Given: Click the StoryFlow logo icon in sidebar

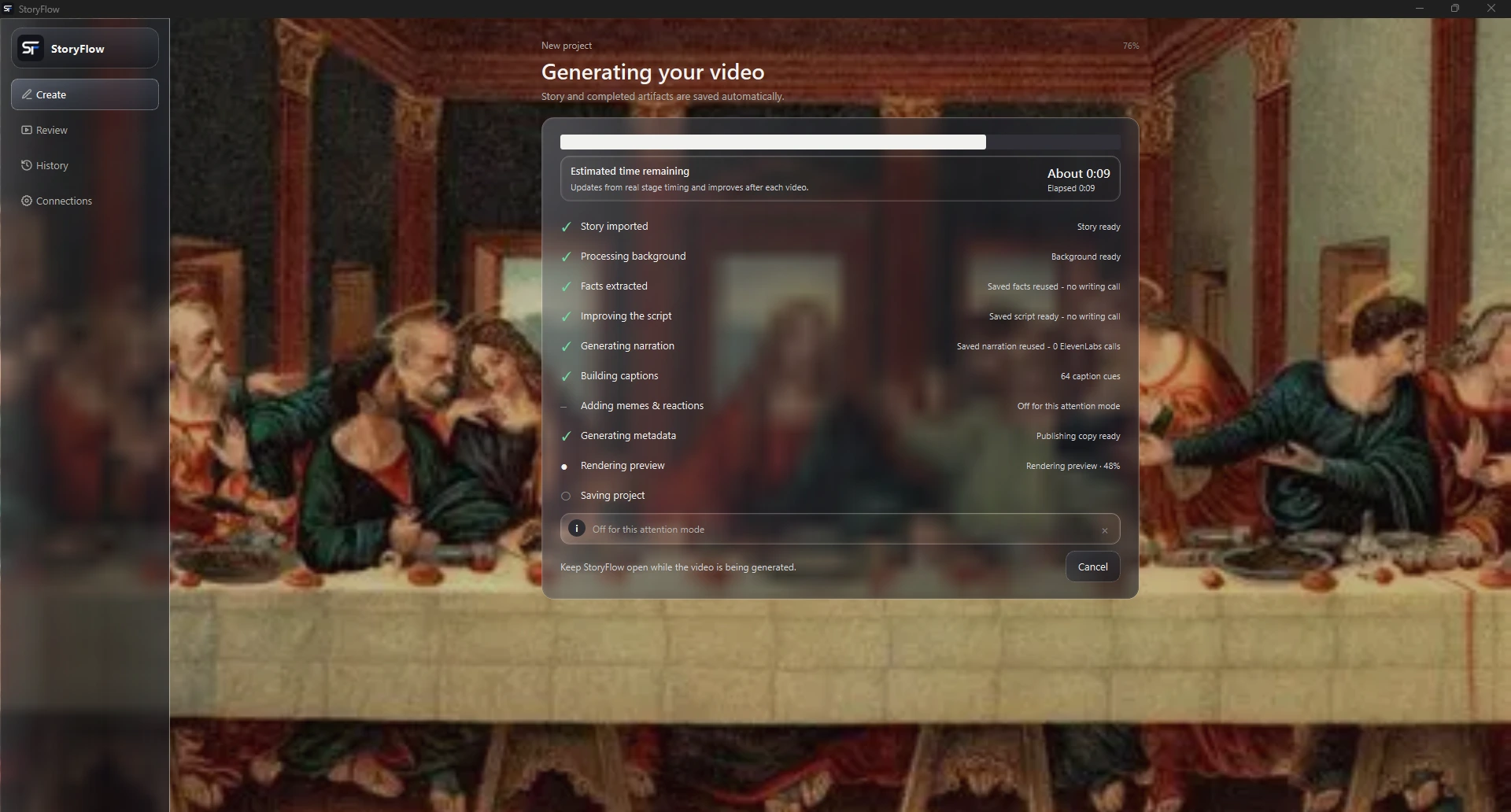Looking at the screenshot, I should tap(30, 48).
